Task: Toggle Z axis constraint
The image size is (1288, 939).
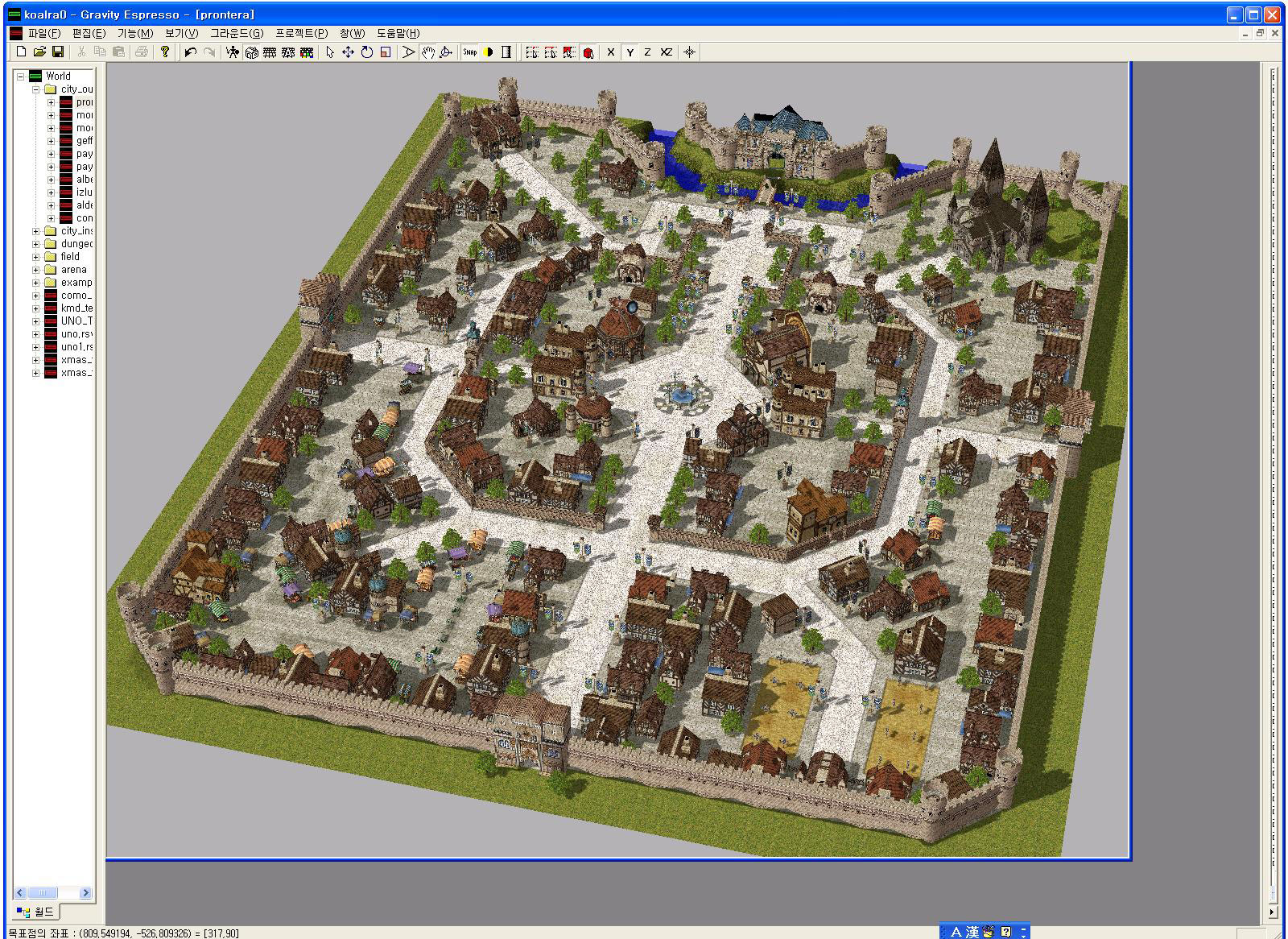Action: [x=647, y=52]
